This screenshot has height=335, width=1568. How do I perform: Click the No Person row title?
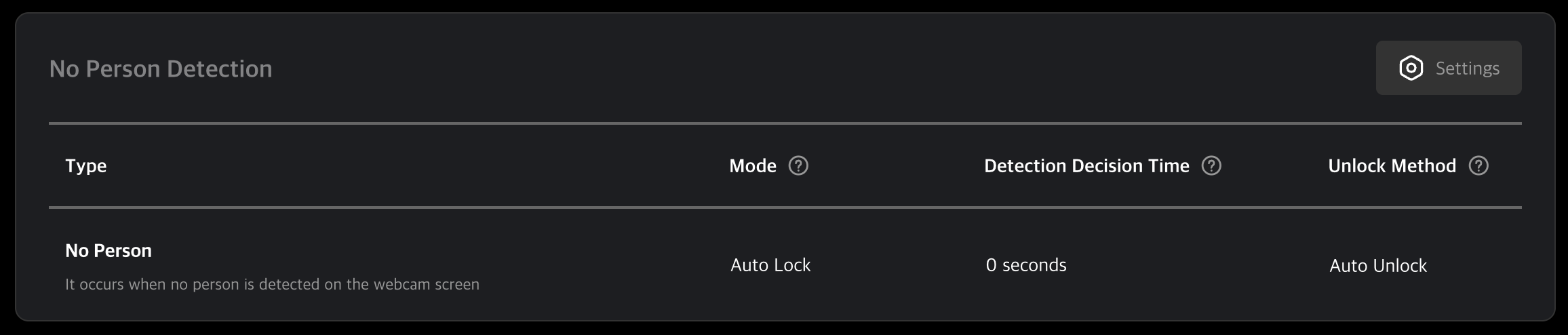[x=109, y=251]
